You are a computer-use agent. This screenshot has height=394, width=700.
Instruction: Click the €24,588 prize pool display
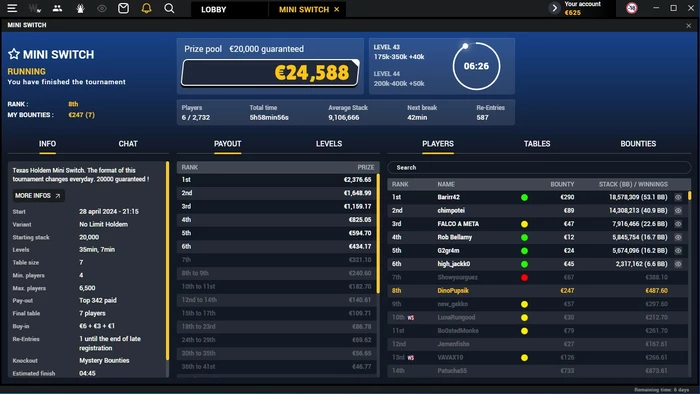[270, 73]
